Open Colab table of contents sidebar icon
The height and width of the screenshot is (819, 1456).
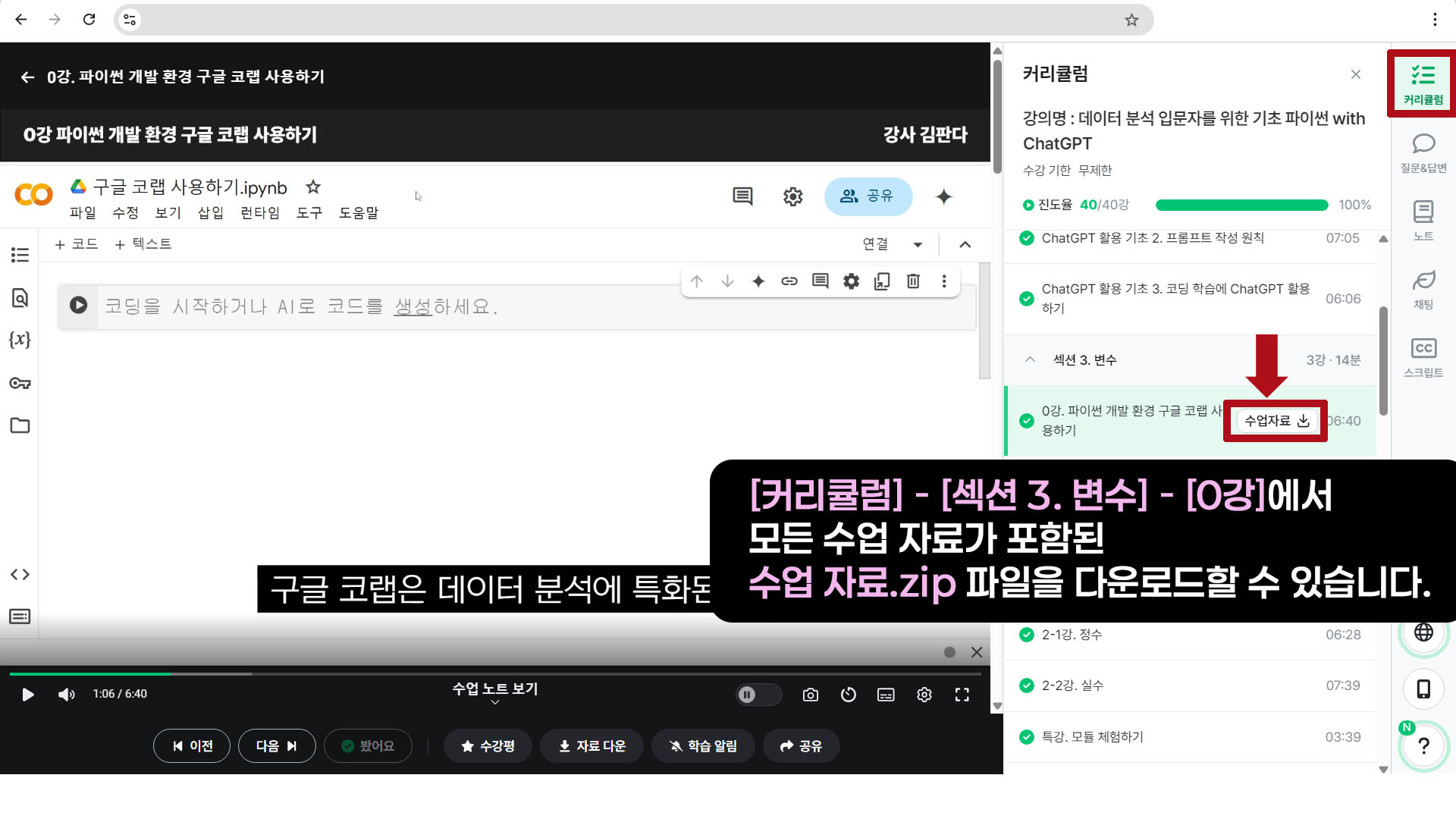point(20,255)
